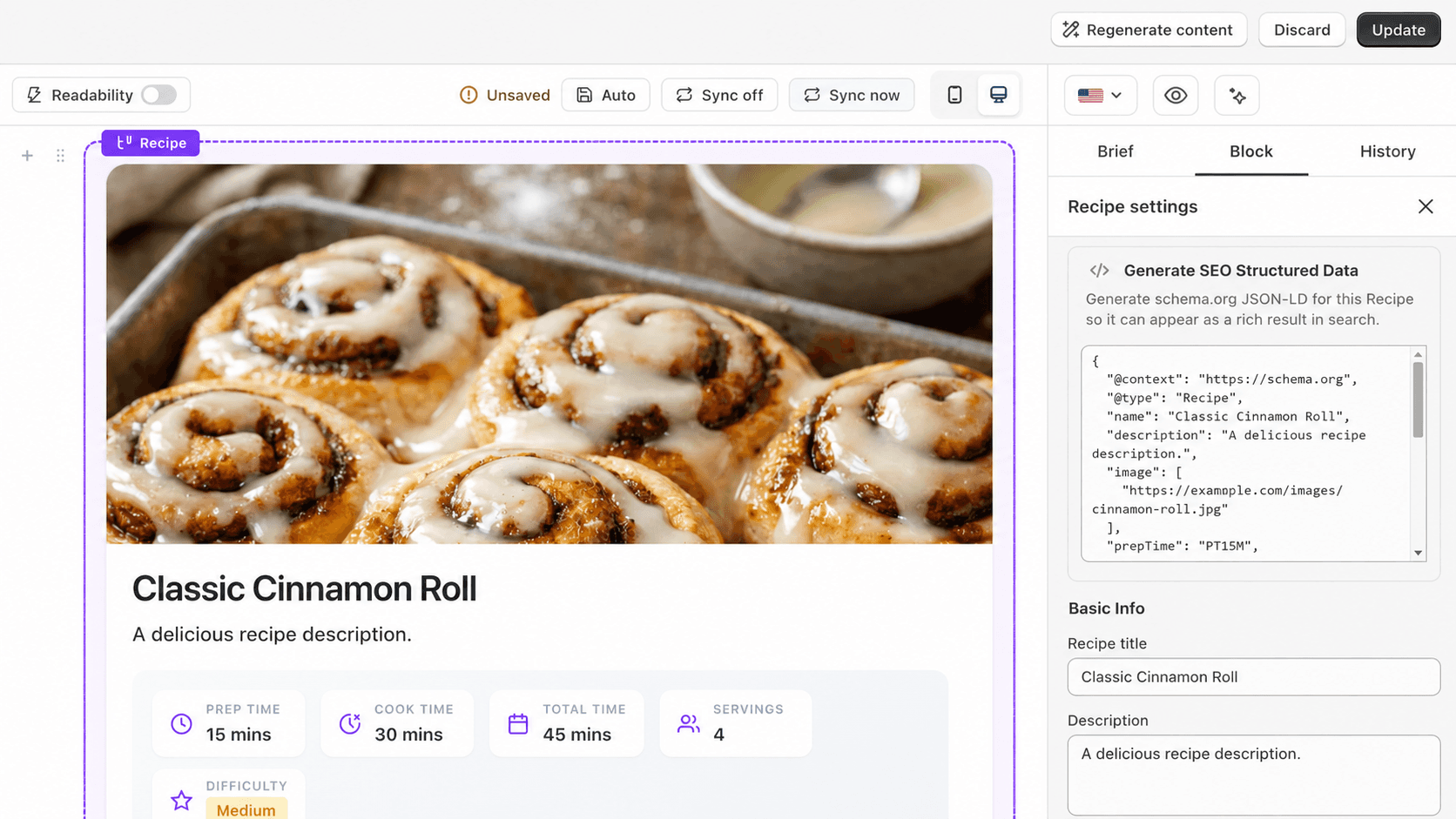Click the 45 mins total value
1456x819 pixels.
tap(577, 735)
